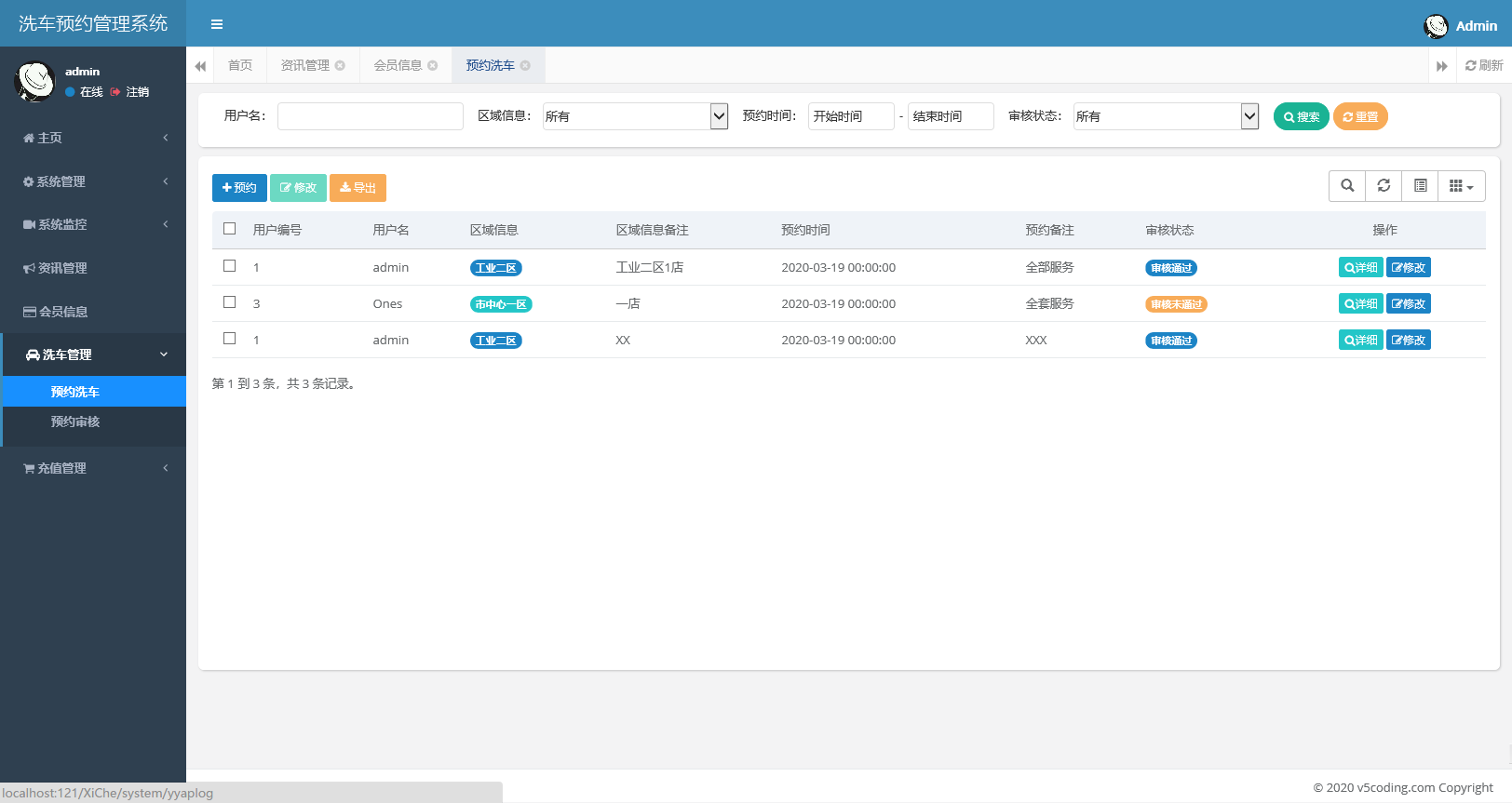Expand the 系统管理 sidebar menu
The width and height of the screenshot is (1512, 803).
coord(93,181)
